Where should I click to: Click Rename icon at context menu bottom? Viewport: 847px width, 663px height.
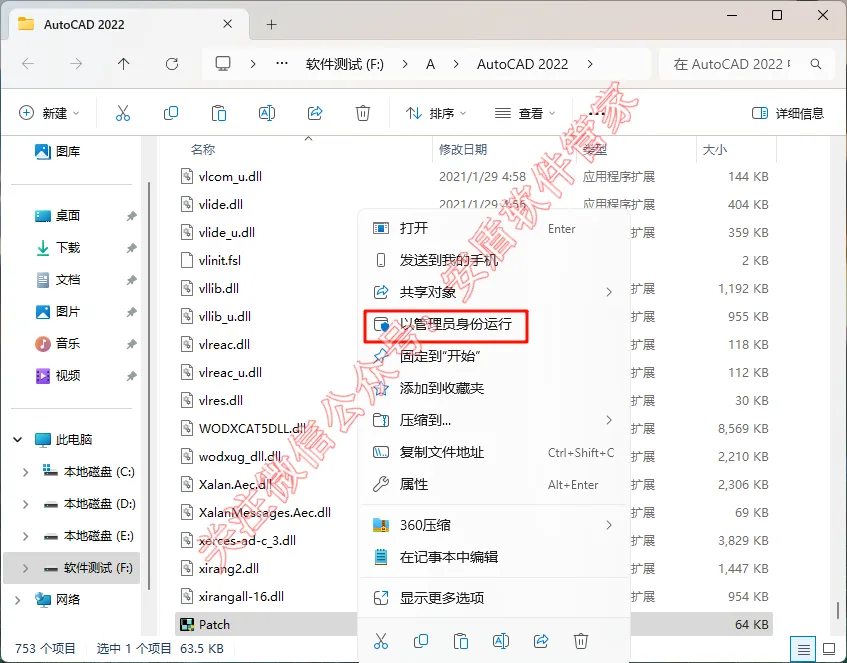(x=501, y=641)
